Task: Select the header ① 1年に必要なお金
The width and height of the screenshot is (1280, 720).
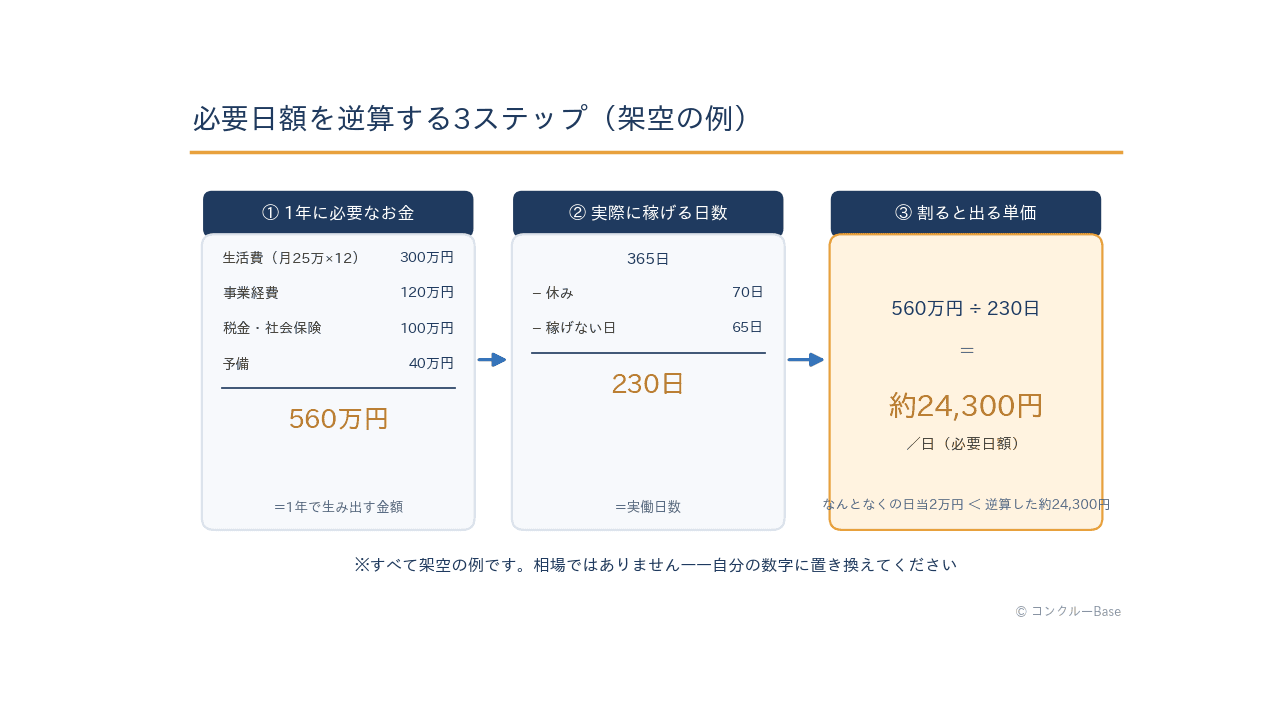Action: point(338,213)
